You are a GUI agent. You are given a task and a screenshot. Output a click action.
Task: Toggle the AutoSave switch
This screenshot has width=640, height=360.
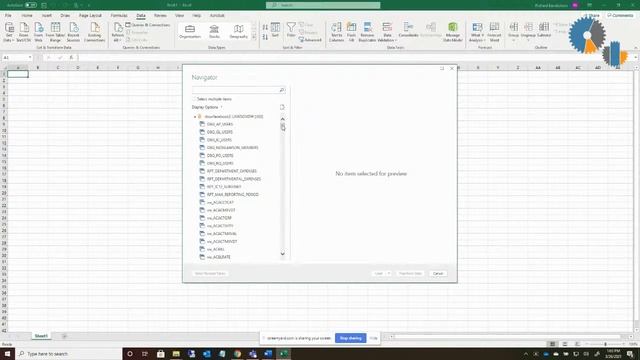tap(31, 5)
